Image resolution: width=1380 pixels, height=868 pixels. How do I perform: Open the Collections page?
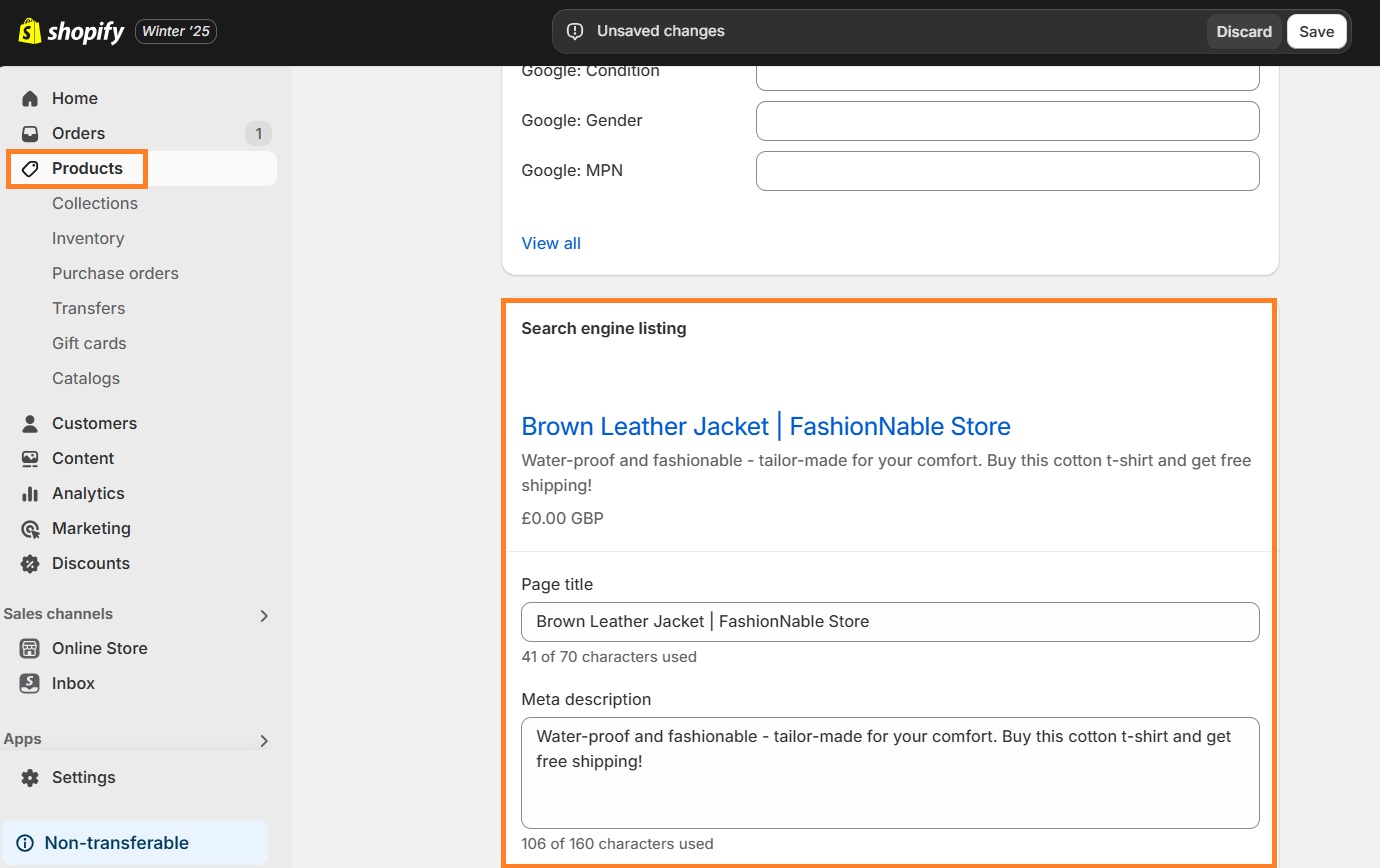click(x=94, y=203)
